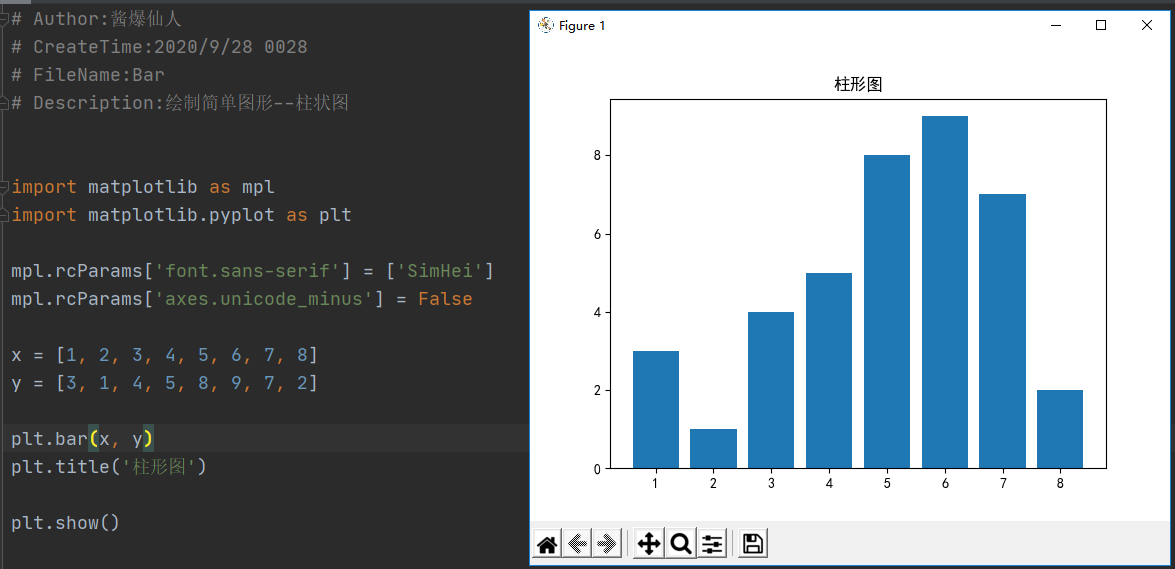Click the 'Figure 1' window title text

[582, 26]
